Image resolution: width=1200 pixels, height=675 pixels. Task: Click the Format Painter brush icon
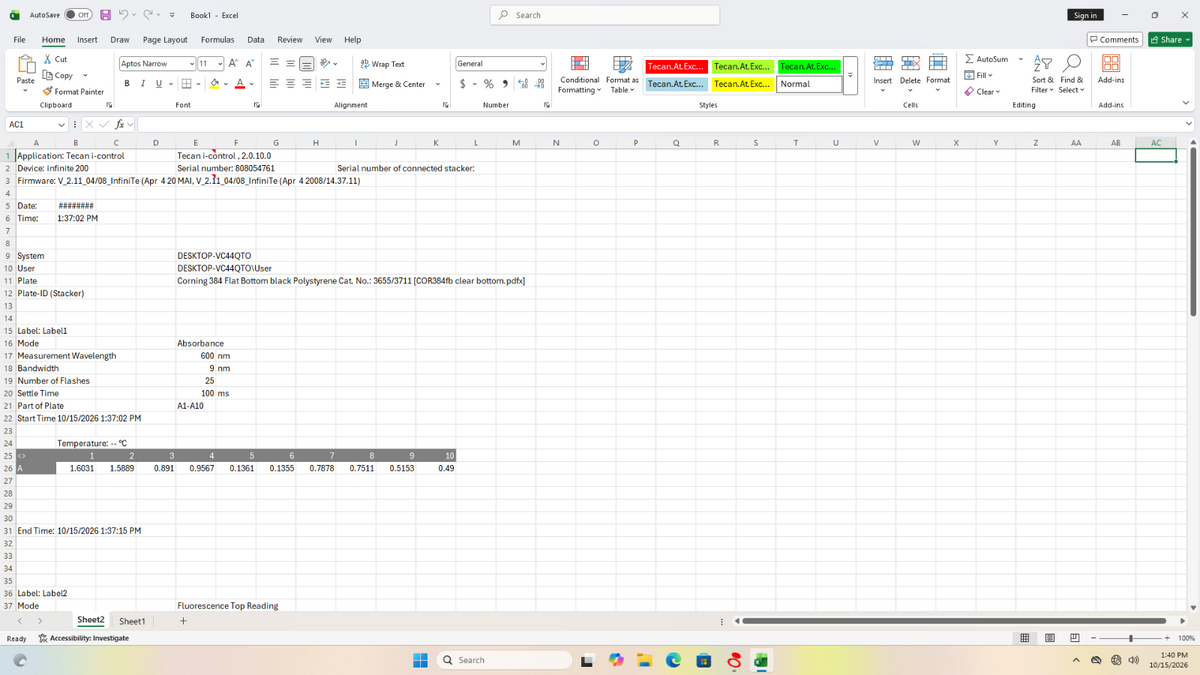click(48, 91)
